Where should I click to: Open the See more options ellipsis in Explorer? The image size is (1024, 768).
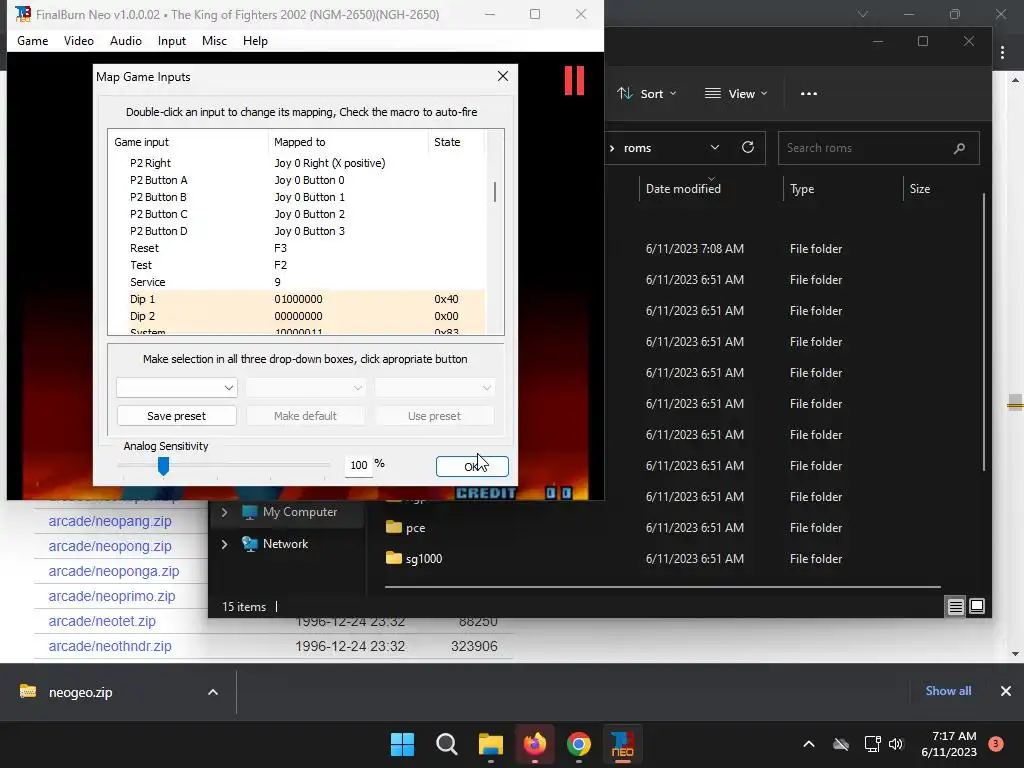coord(809,93)
